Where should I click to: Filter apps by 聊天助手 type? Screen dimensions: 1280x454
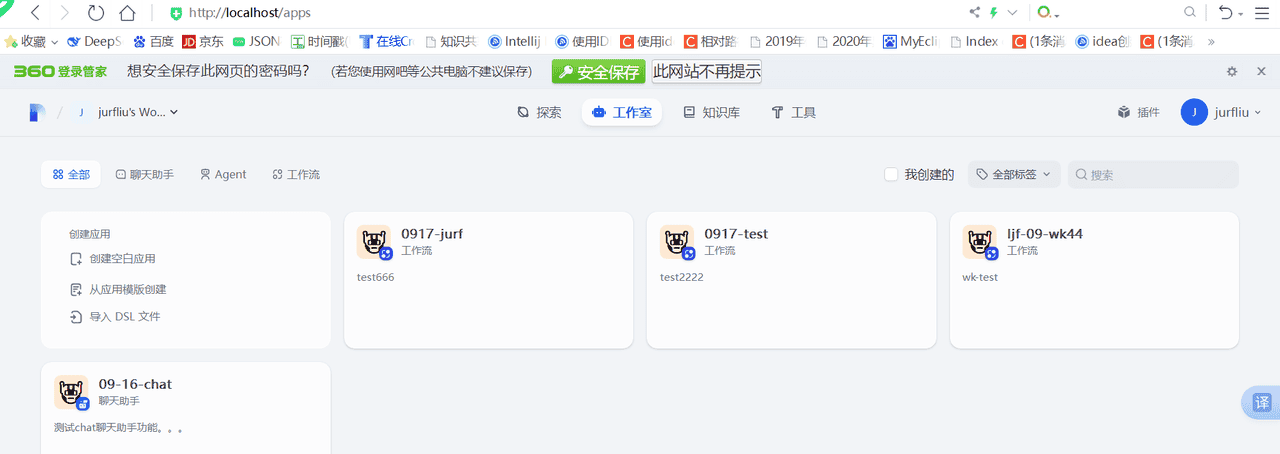click(x=145, y=175)
